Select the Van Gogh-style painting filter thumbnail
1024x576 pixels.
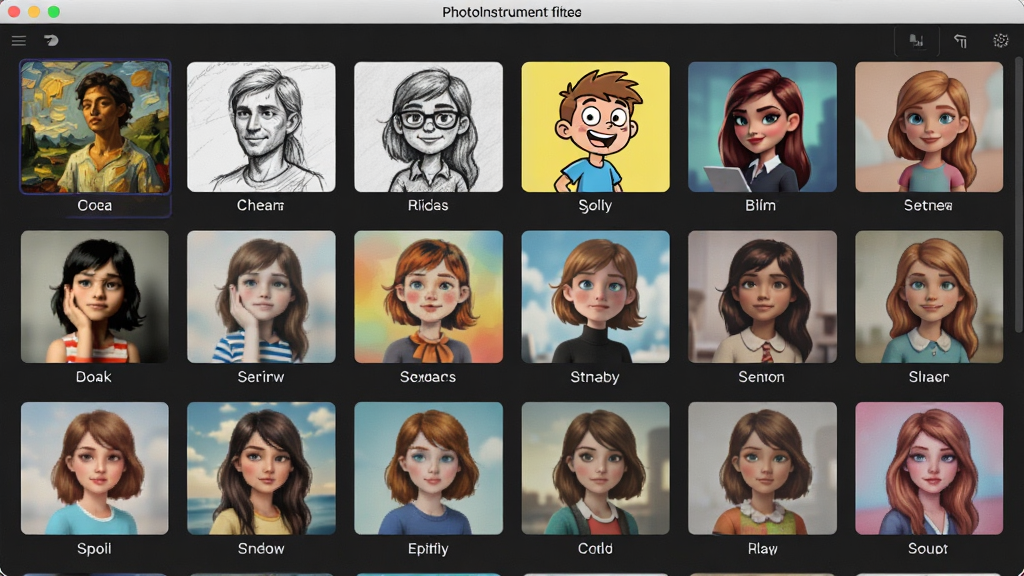(95, 127)
